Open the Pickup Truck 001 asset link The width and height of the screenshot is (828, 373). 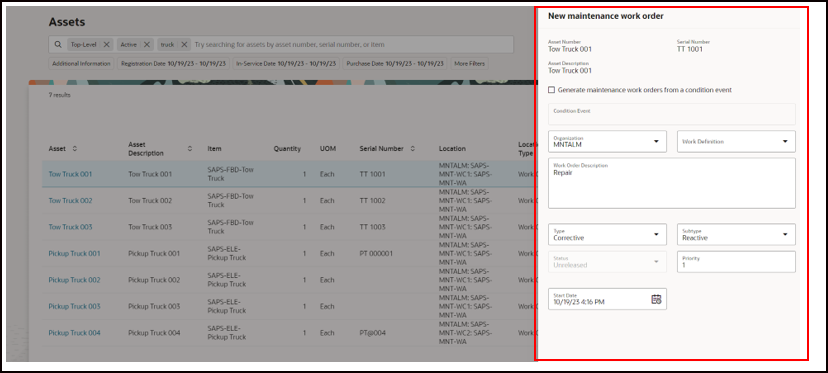74,254
